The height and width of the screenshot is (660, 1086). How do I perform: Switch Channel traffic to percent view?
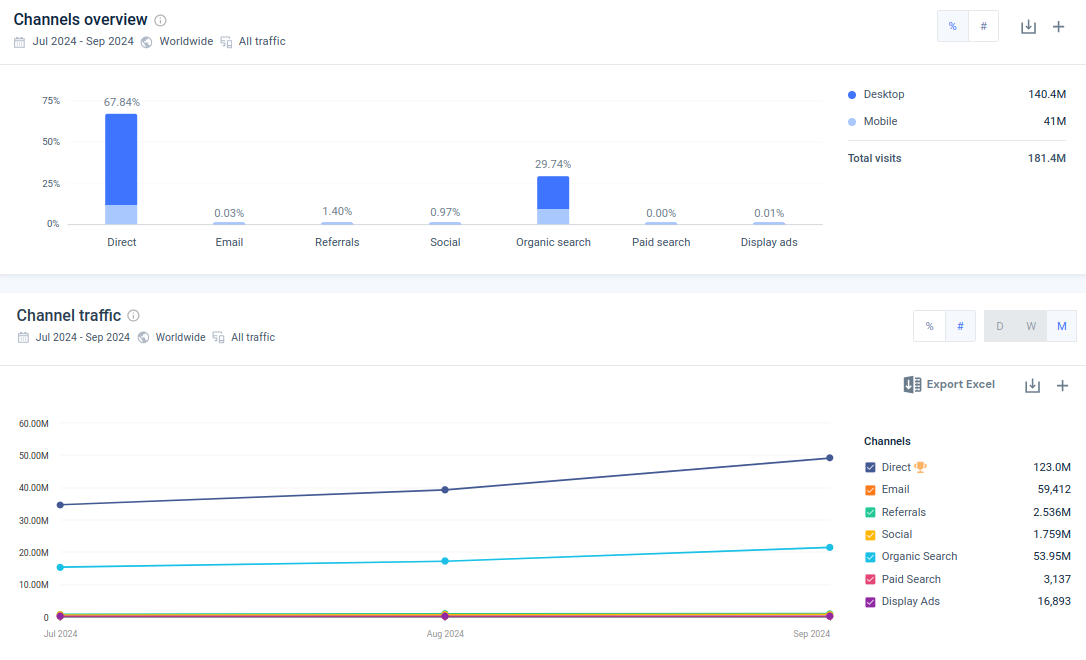click(x=929, y=326)
